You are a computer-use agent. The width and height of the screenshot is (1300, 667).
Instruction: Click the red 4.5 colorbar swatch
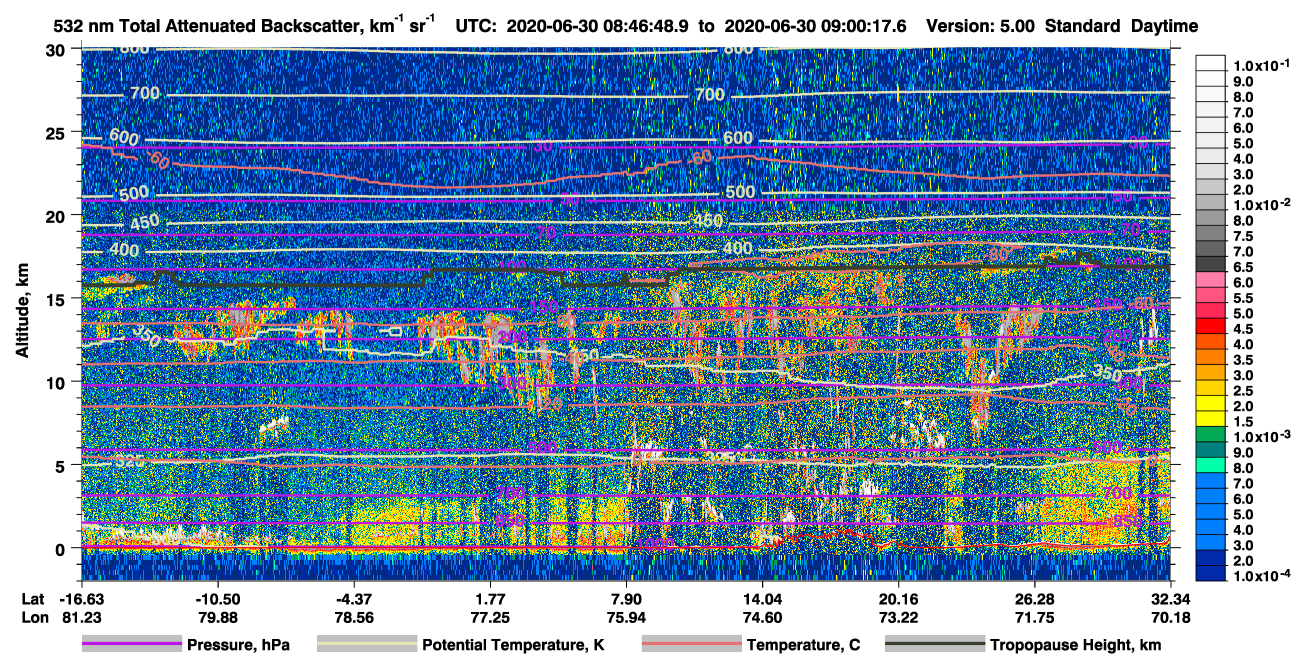pyautogui.click(x=1210, y=328)
